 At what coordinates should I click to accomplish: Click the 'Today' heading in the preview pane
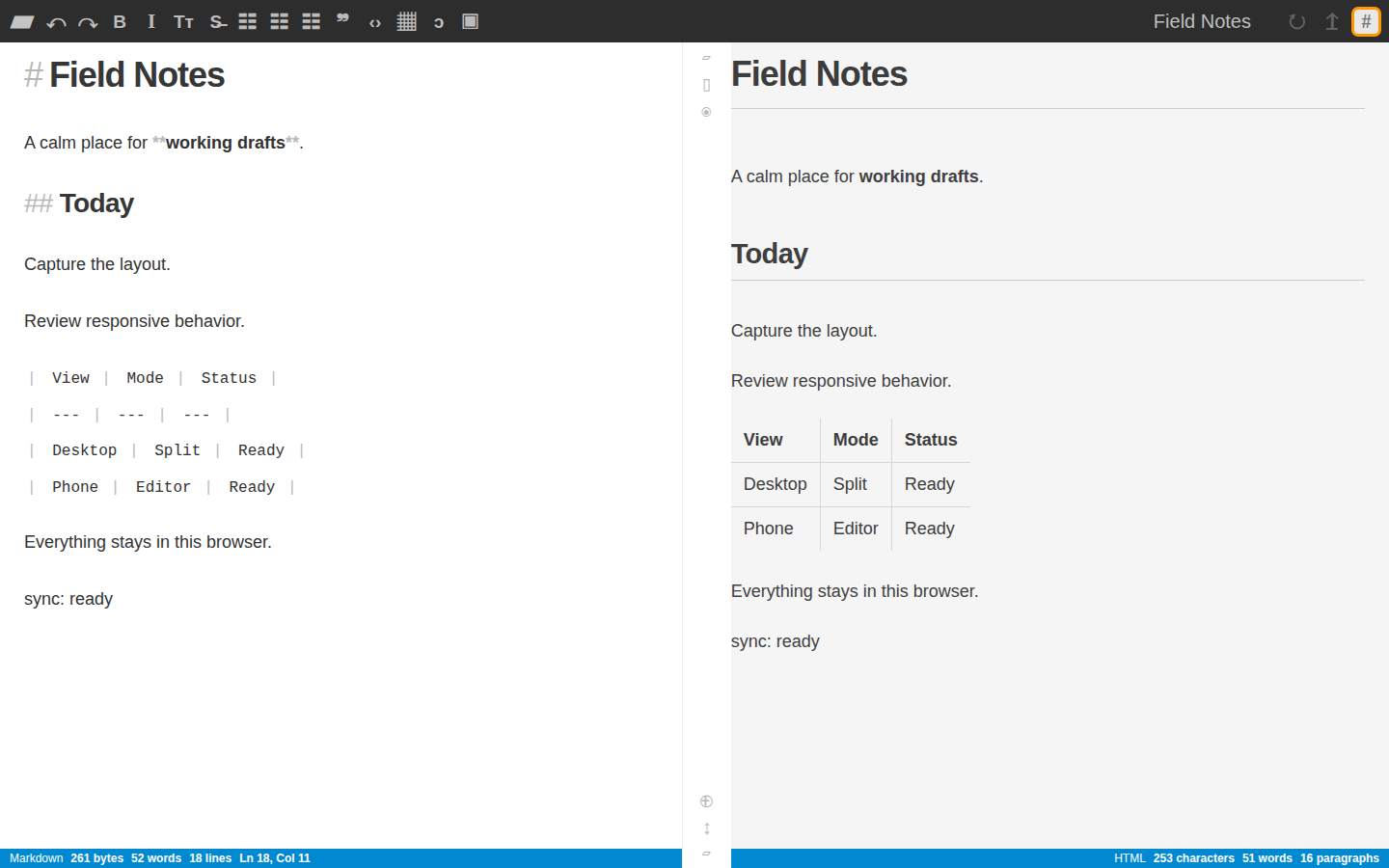pos(770,254)
